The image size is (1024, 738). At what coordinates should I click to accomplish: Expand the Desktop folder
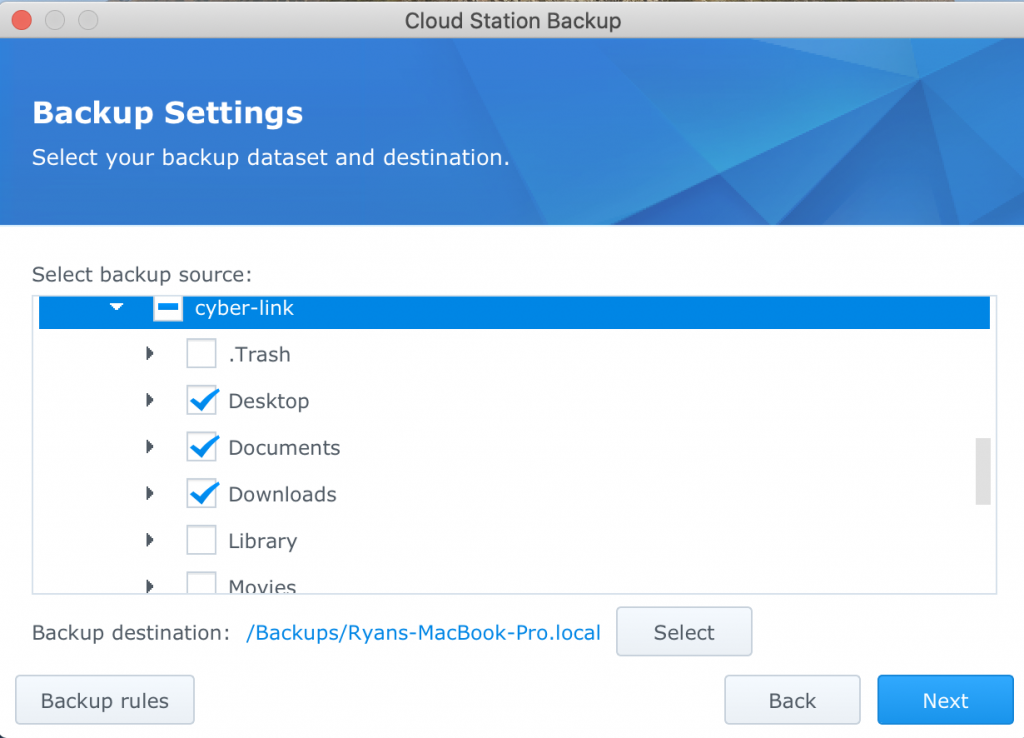(x=150, y=400)
